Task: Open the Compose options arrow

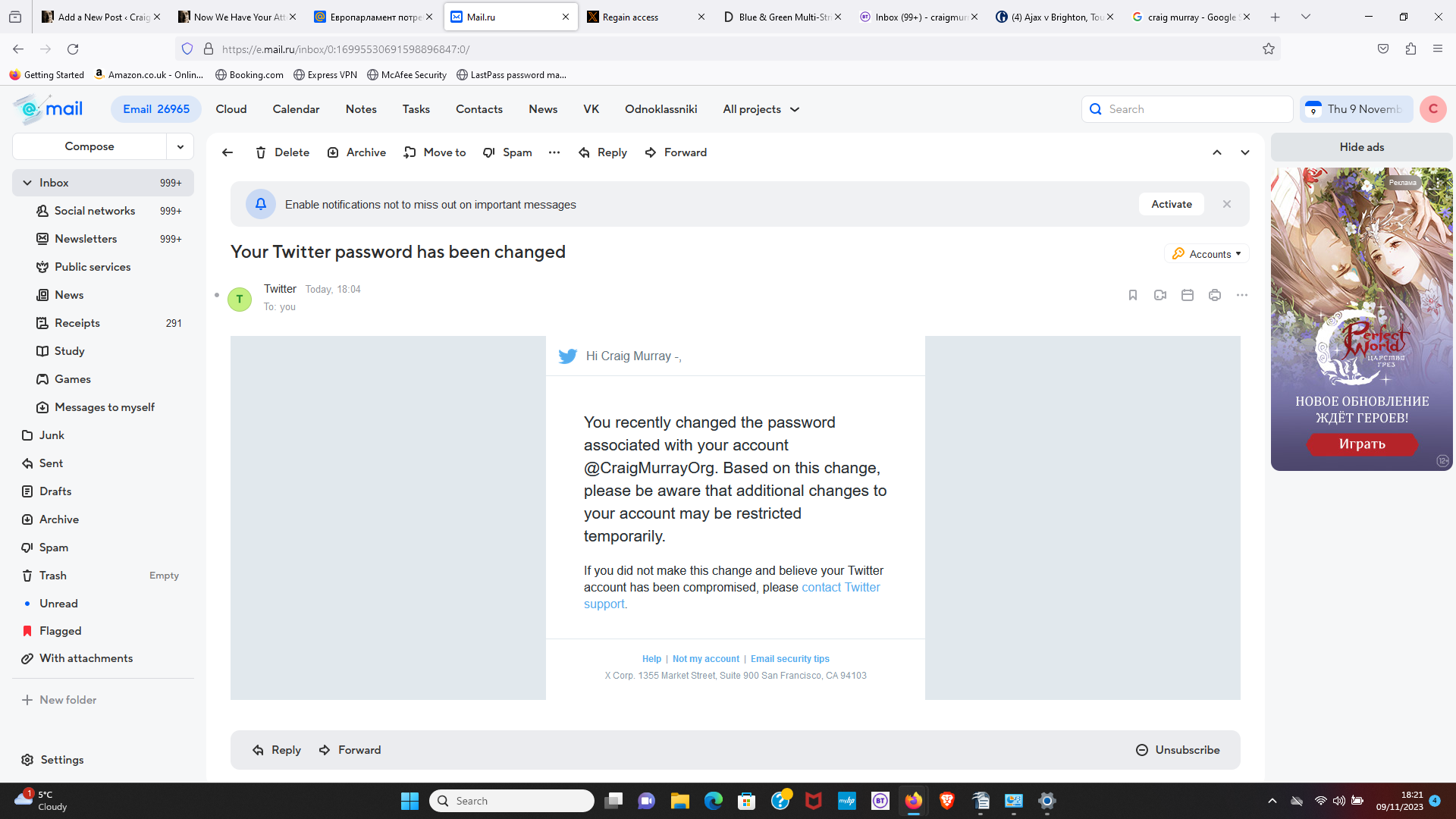Action: (180, 146)
